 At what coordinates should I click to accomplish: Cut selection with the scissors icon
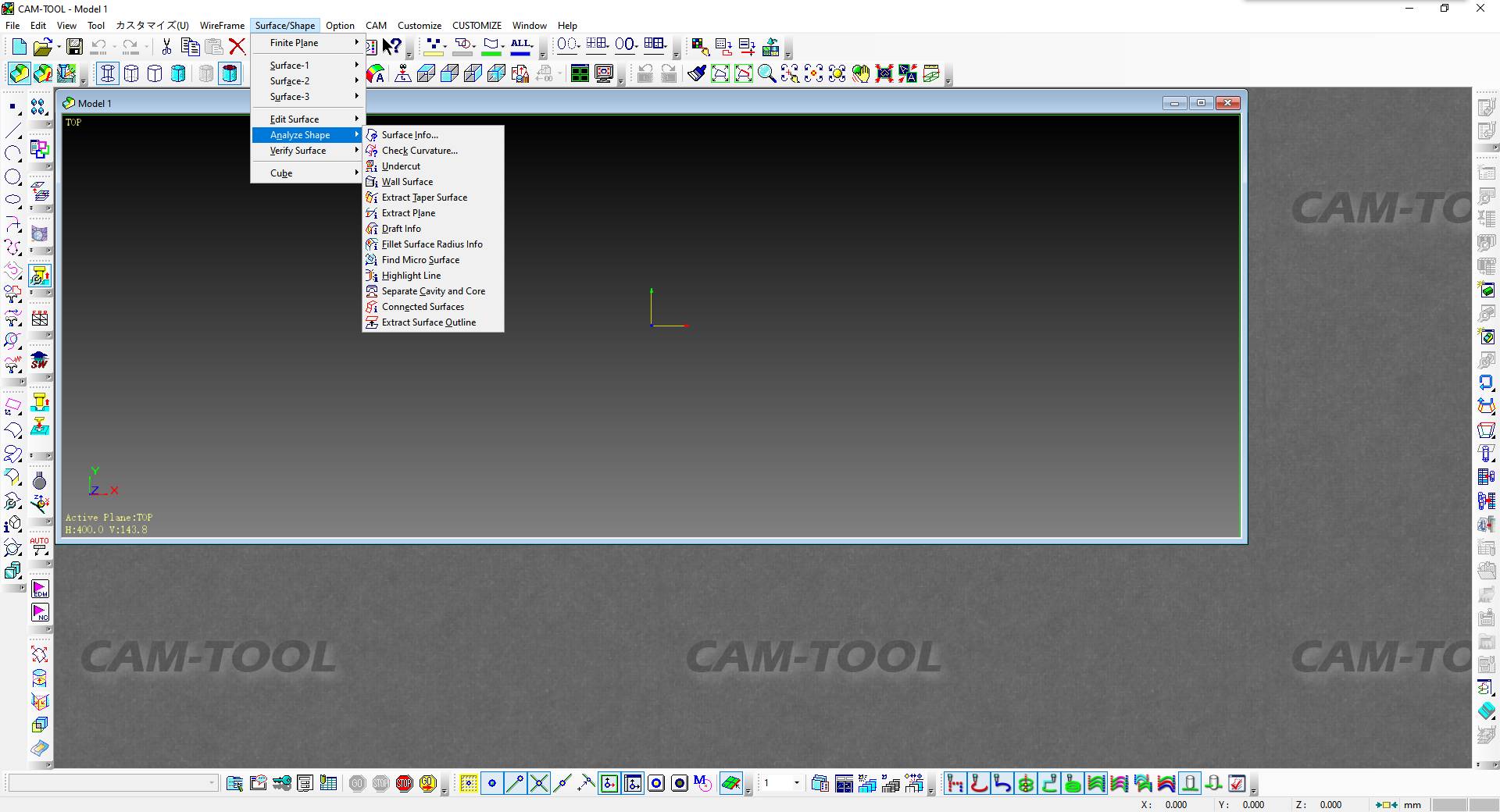click(x=166, y=47)
